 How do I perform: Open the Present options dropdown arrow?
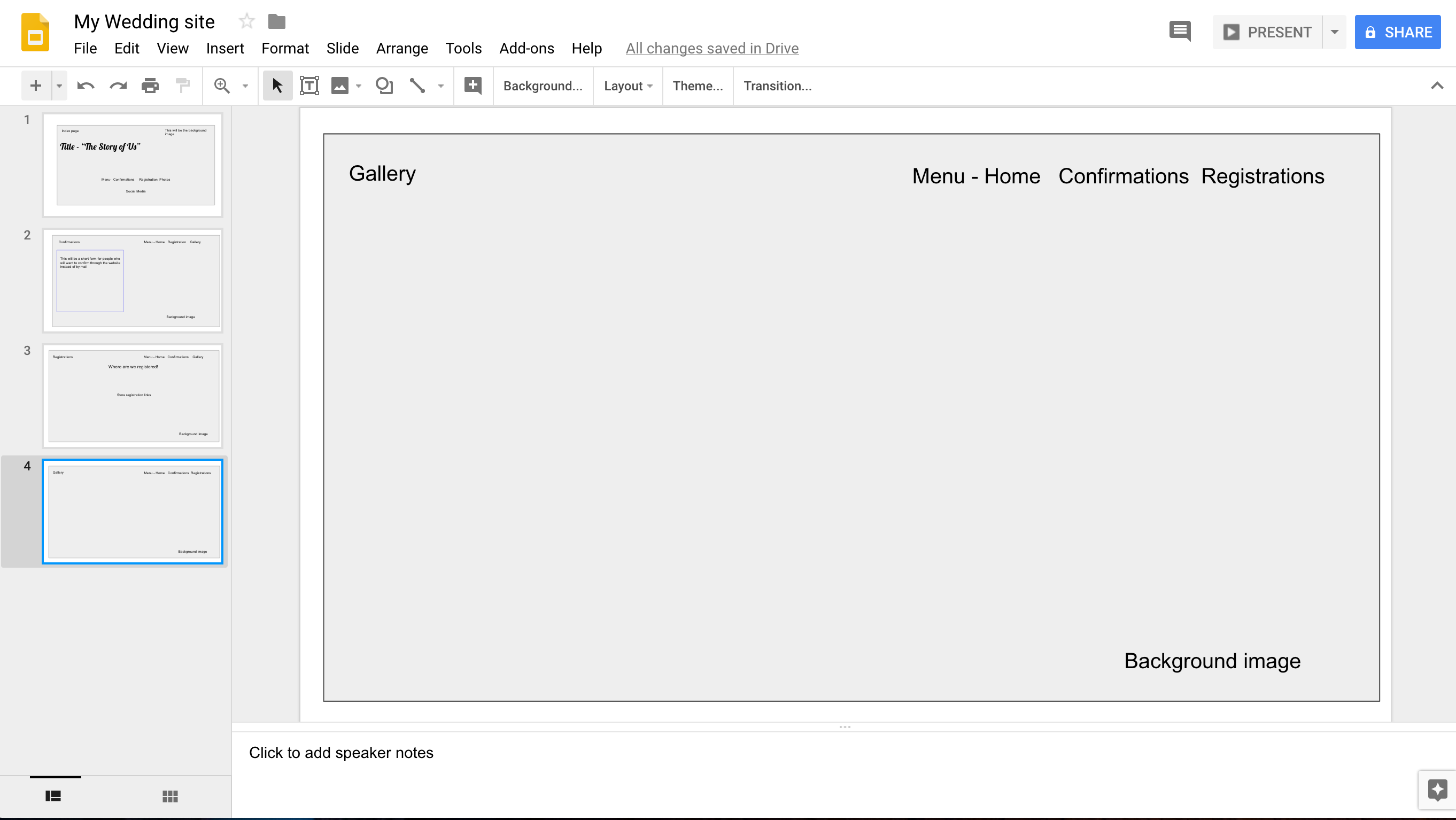point(1335,32)
